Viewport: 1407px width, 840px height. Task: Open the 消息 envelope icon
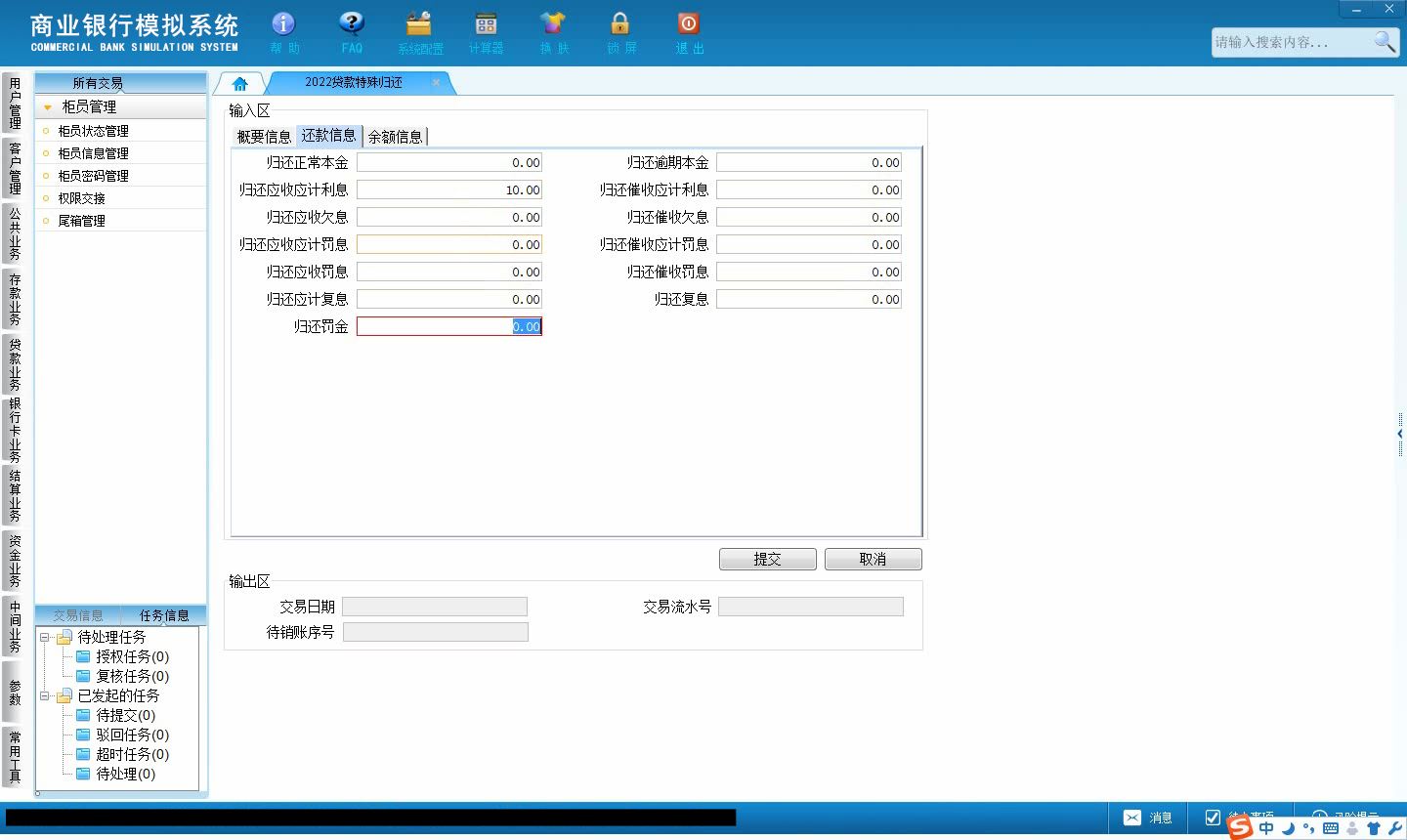tap(1132, 818)
